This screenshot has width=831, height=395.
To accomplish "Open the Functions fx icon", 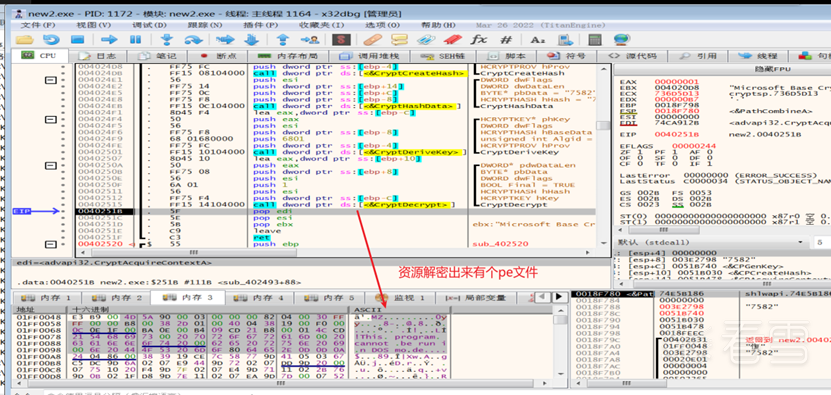I will click(479, 39).
